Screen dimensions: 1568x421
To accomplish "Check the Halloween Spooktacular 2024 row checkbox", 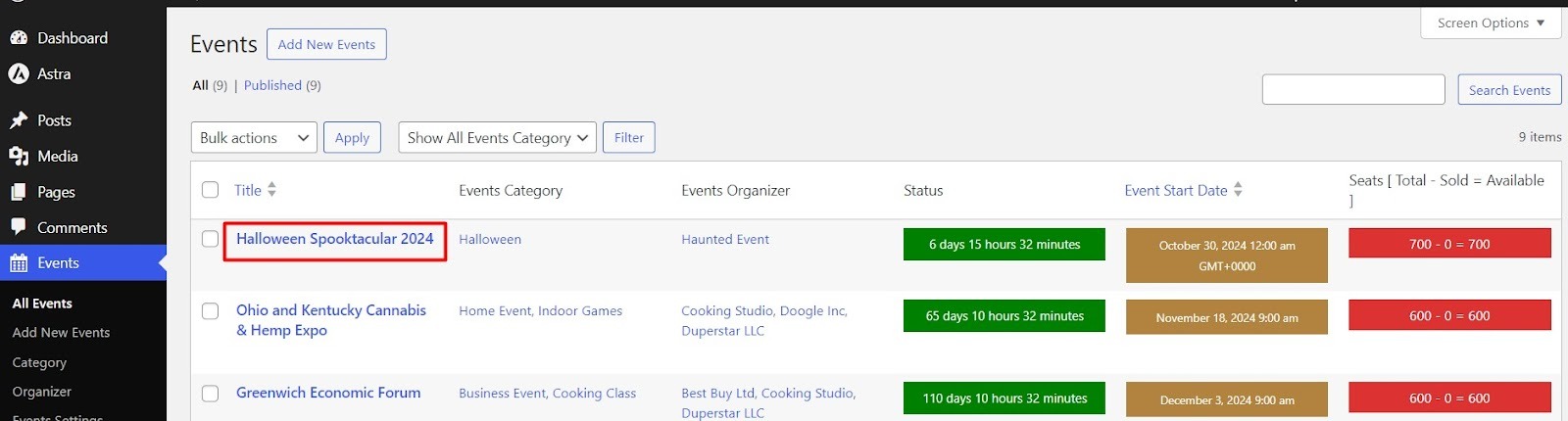I will (210, 239).
